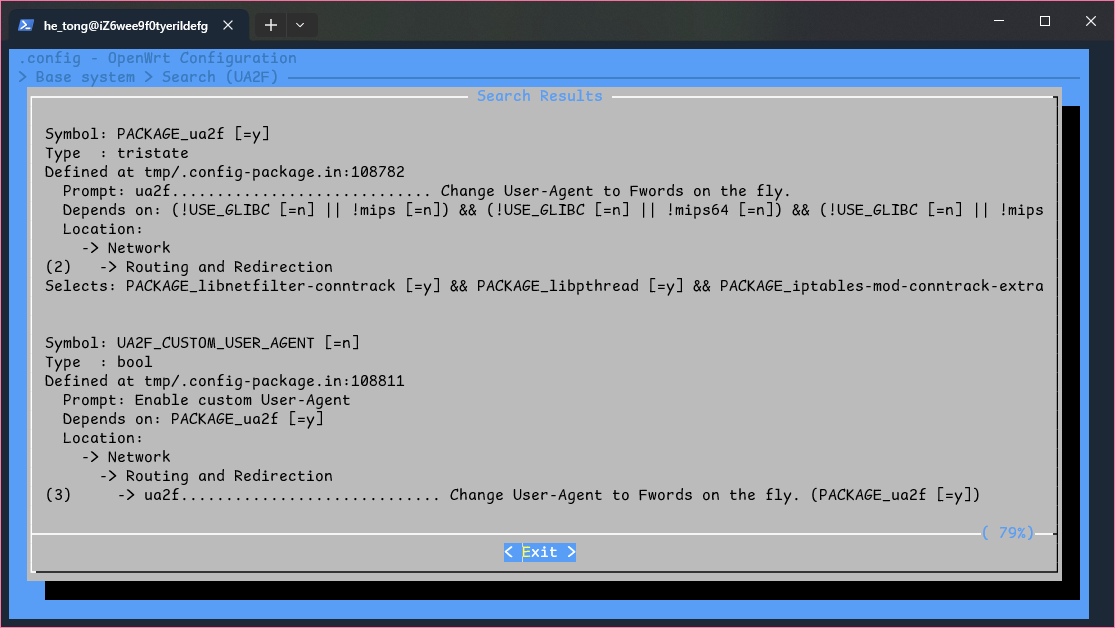
Task: Click the Base system breadcrumb
Action: point(85,77)
